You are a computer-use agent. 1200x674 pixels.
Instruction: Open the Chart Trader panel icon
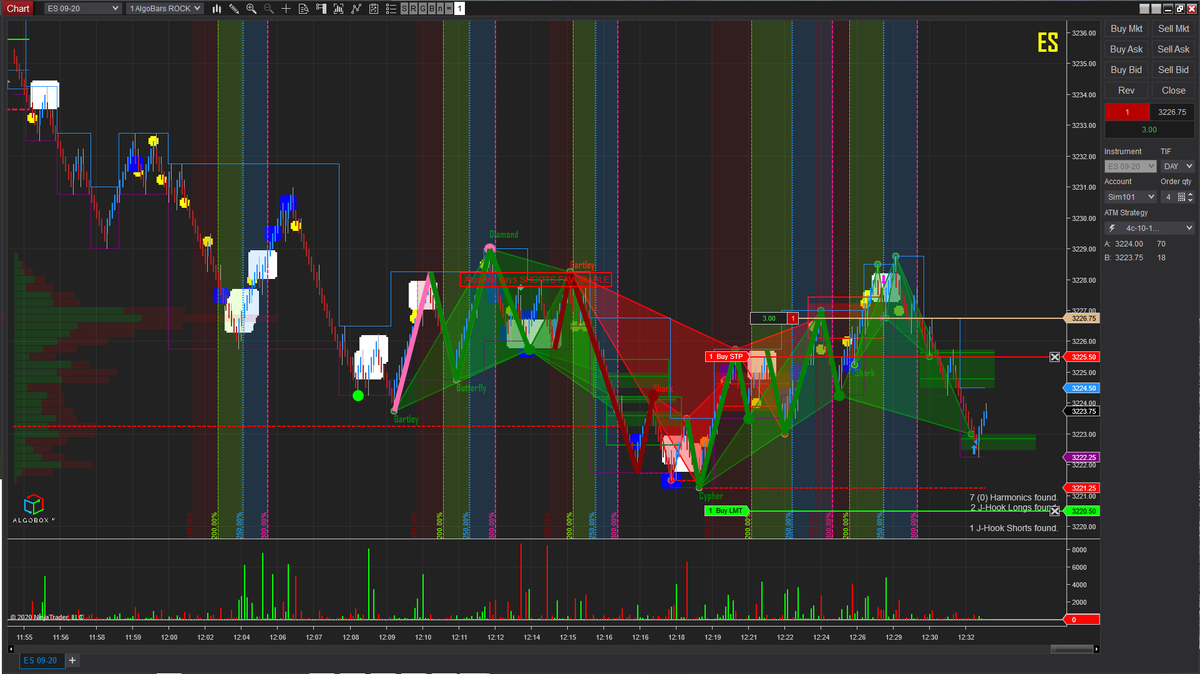(x=321, y=9)
